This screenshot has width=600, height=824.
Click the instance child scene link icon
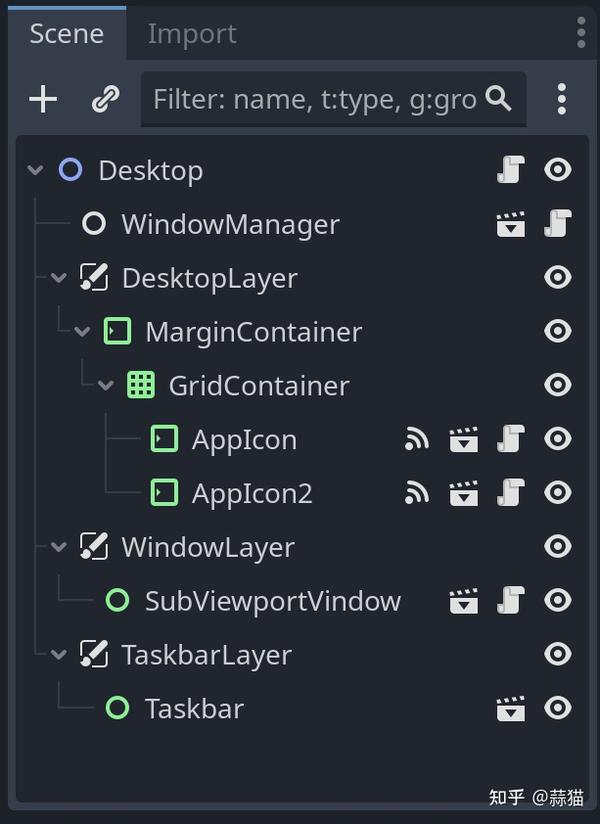[x=105, y=99]
